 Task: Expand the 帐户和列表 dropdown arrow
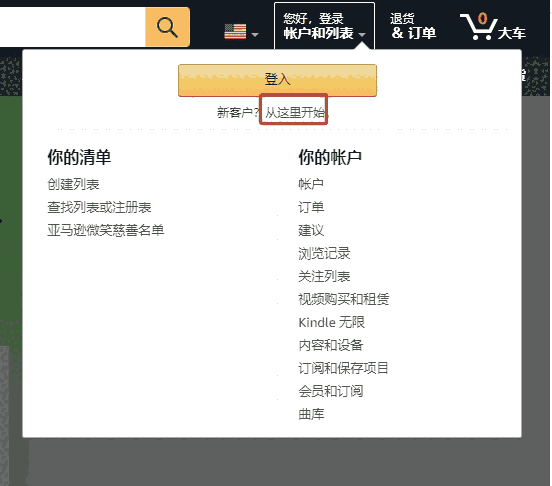(362, 34)
